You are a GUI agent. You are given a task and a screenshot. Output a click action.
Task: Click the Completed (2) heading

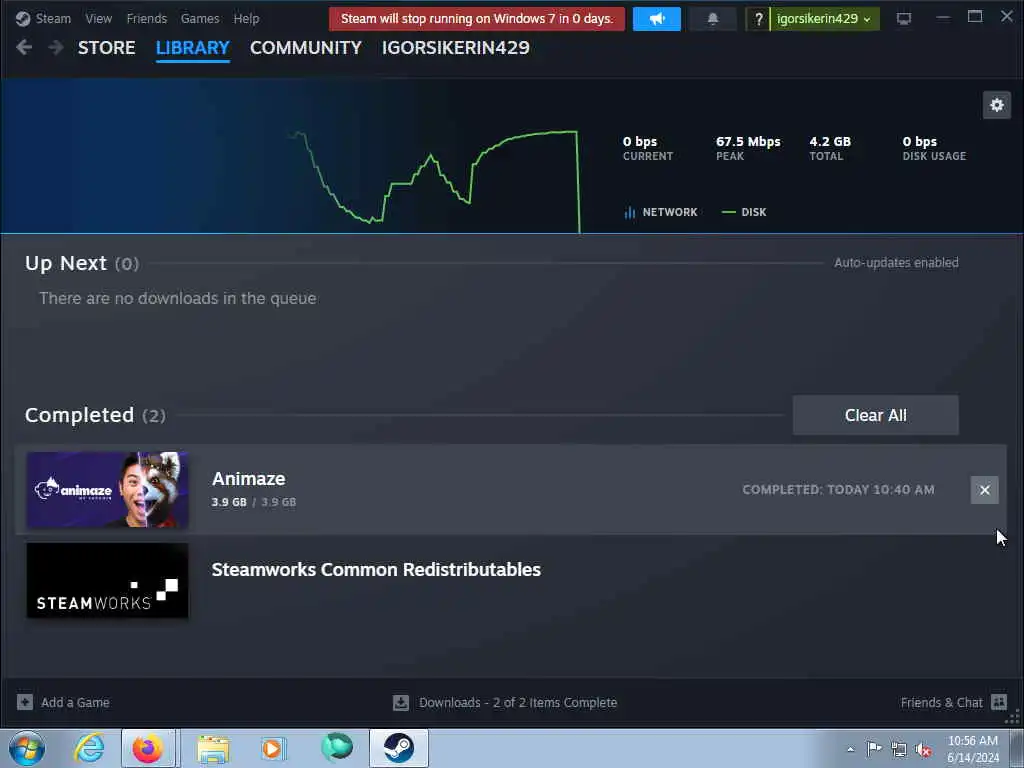[95, 415]
